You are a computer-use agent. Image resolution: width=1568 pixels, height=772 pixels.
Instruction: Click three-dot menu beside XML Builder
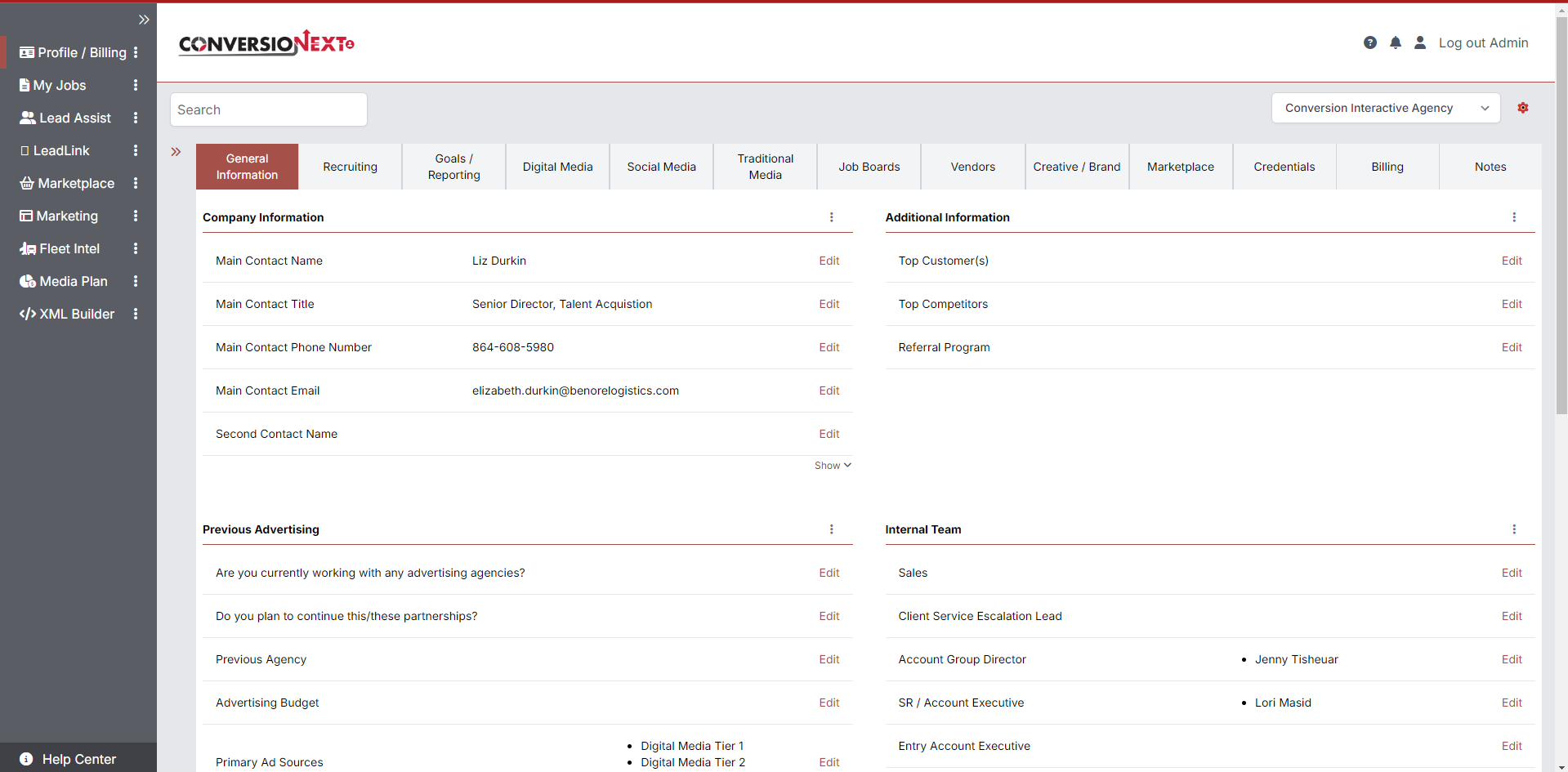[136, 314]
